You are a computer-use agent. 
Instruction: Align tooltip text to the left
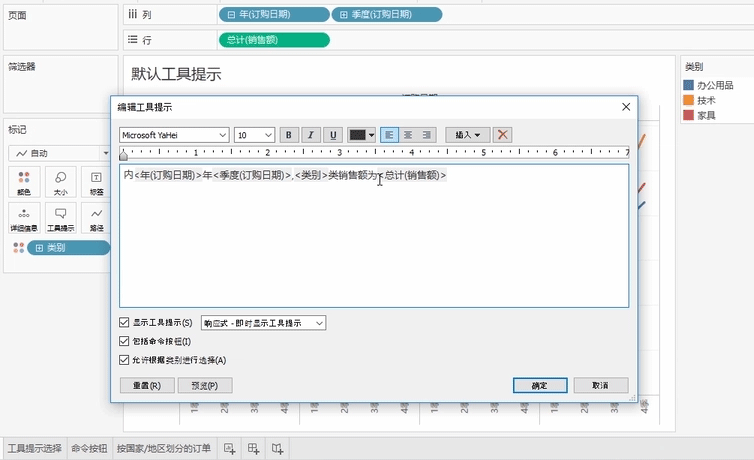tap(389, 135)
